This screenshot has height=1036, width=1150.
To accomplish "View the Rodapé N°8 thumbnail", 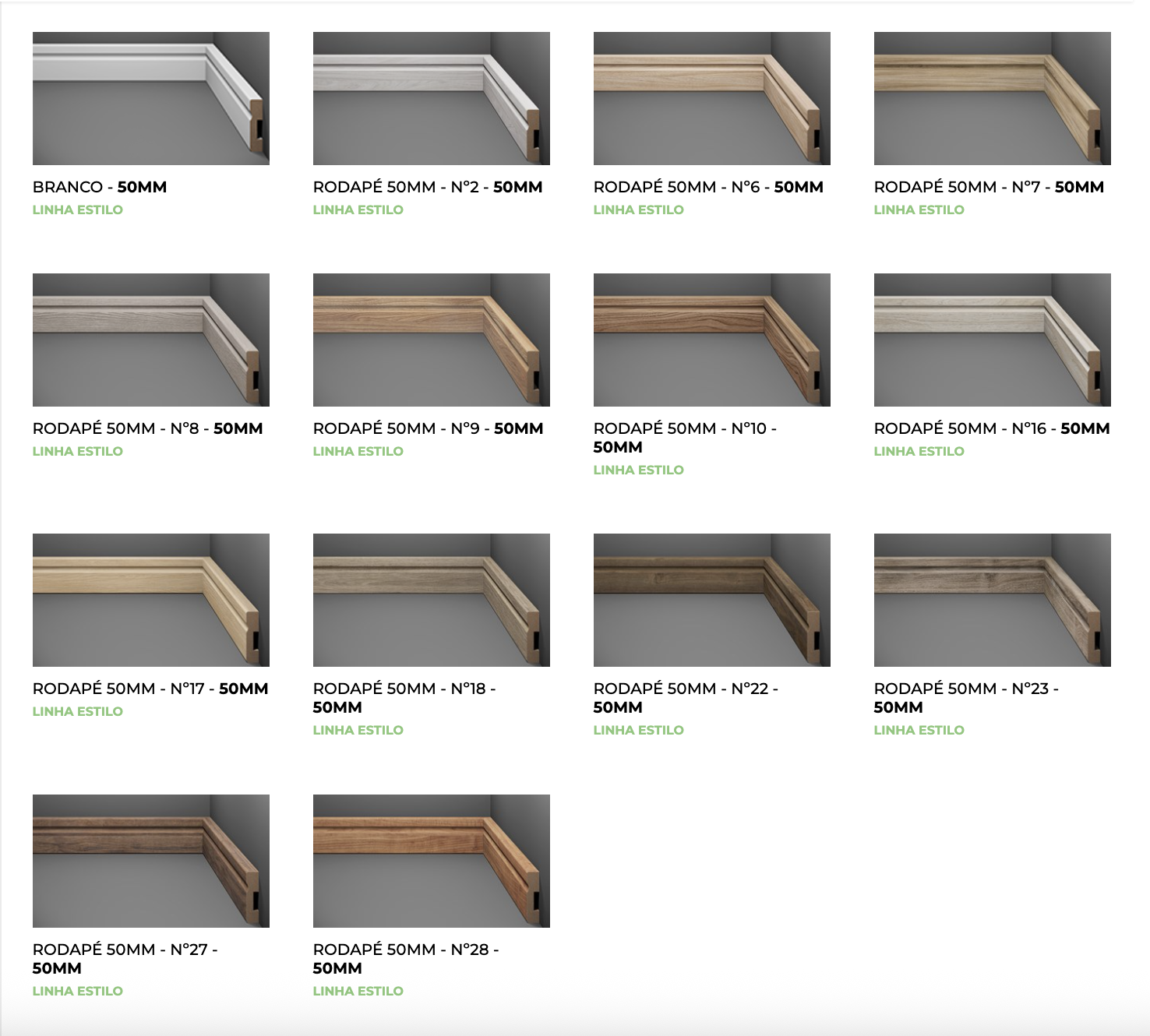I will pos(150,340).
